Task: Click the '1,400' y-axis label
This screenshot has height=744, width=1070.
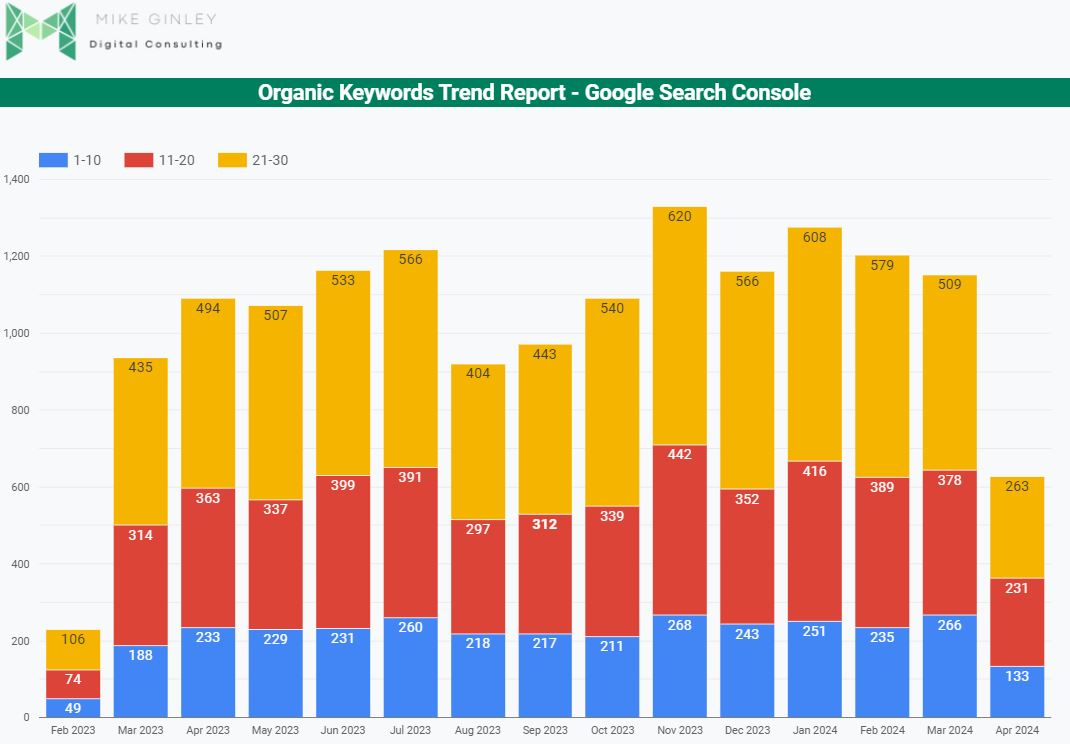Action: click(x=16, y=180)
